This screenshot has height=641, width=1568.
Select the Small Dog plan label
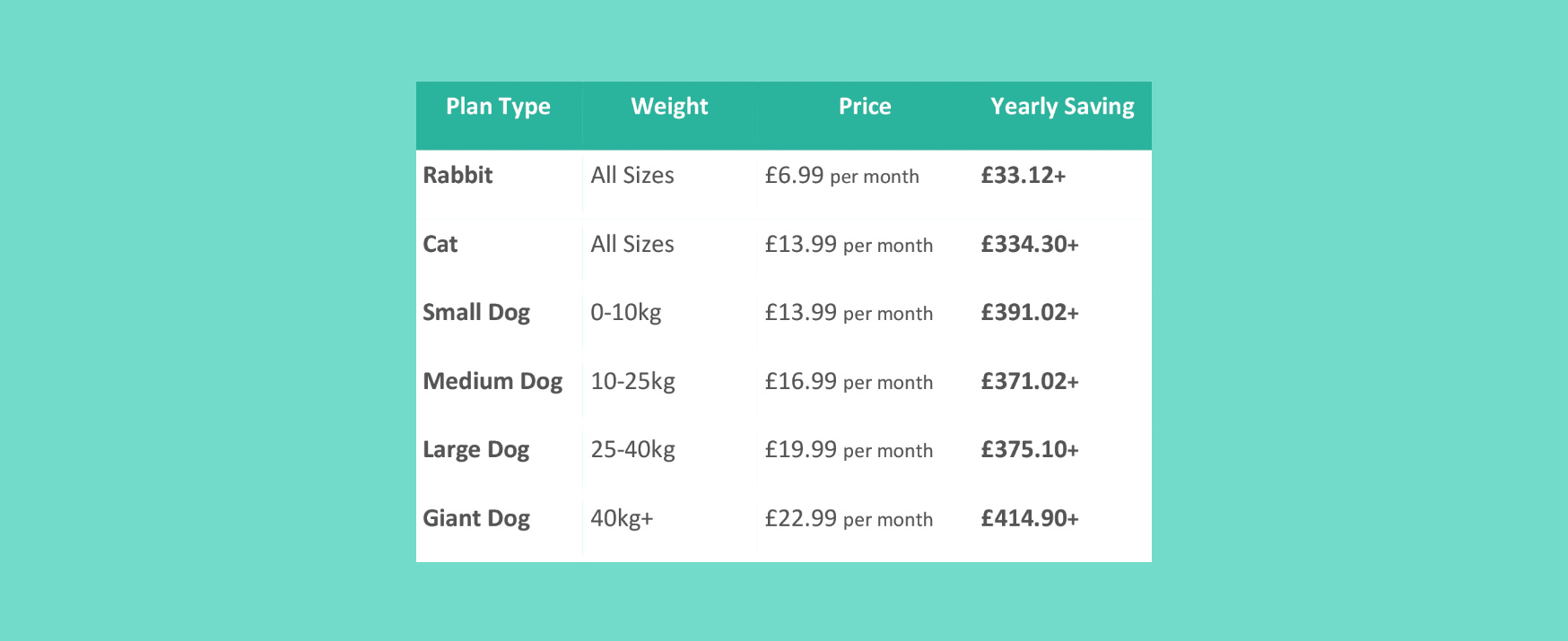(x=476, y=313)
